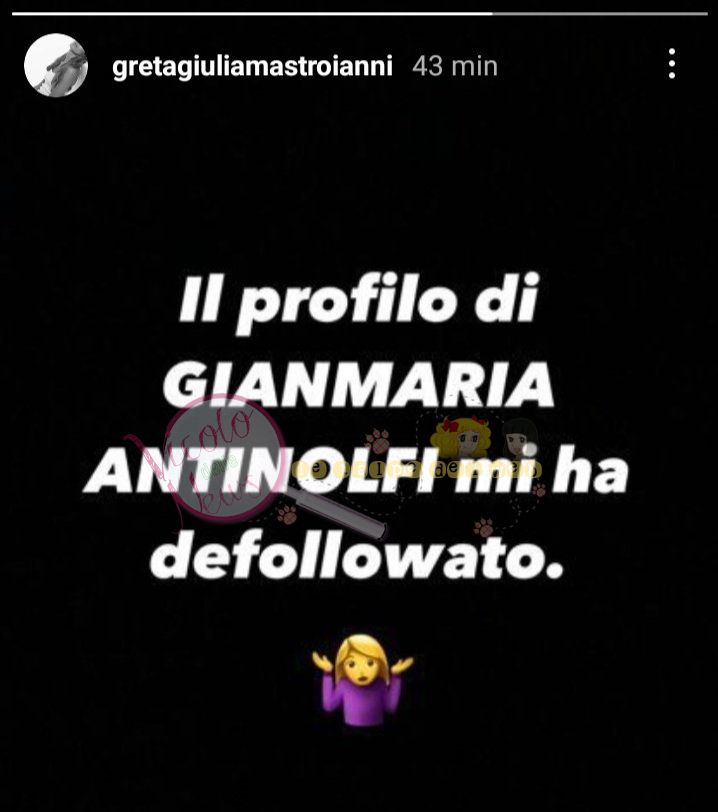The width and height of the screenshot is (718, 812).
Task: Click the yellow watermark text banner
Action: click(x=417, y=470)
